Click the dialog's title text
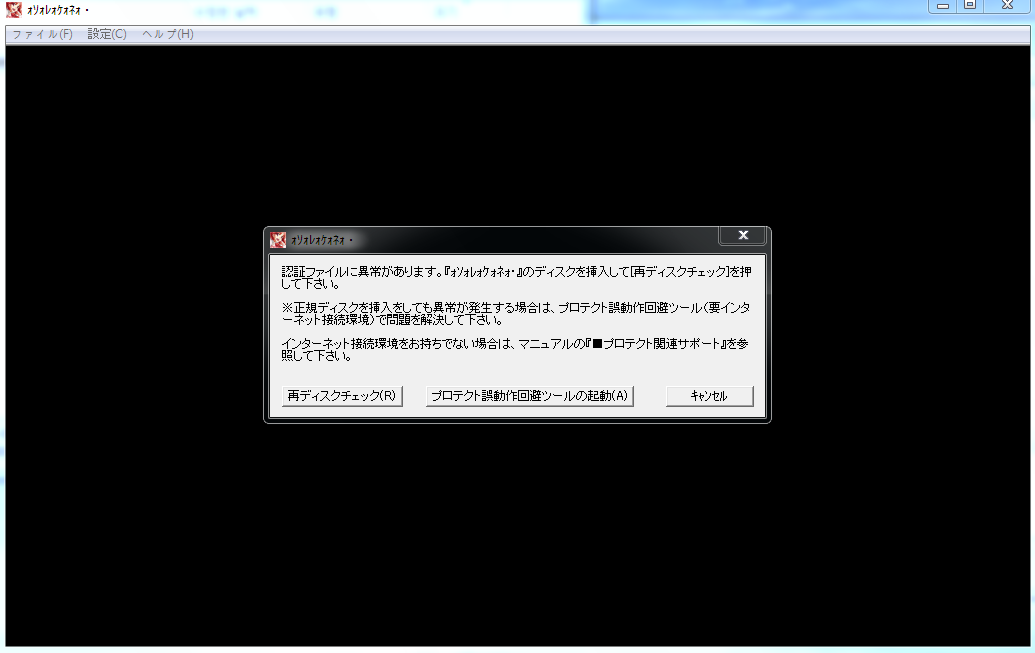This screenshot has height=653, width=1035. click(322, 241)
